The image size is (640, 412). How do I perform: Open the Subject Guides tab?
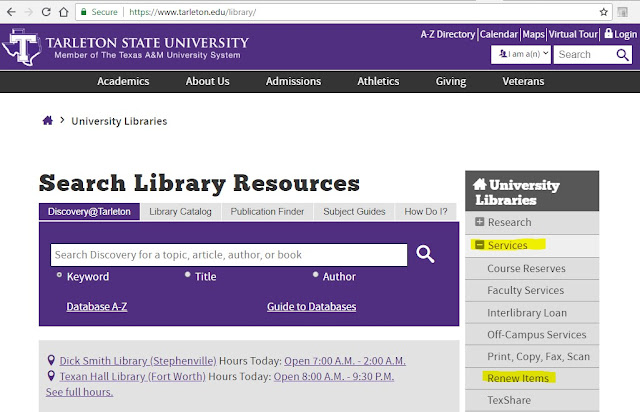pyautogui.click(x=354, y=212)
